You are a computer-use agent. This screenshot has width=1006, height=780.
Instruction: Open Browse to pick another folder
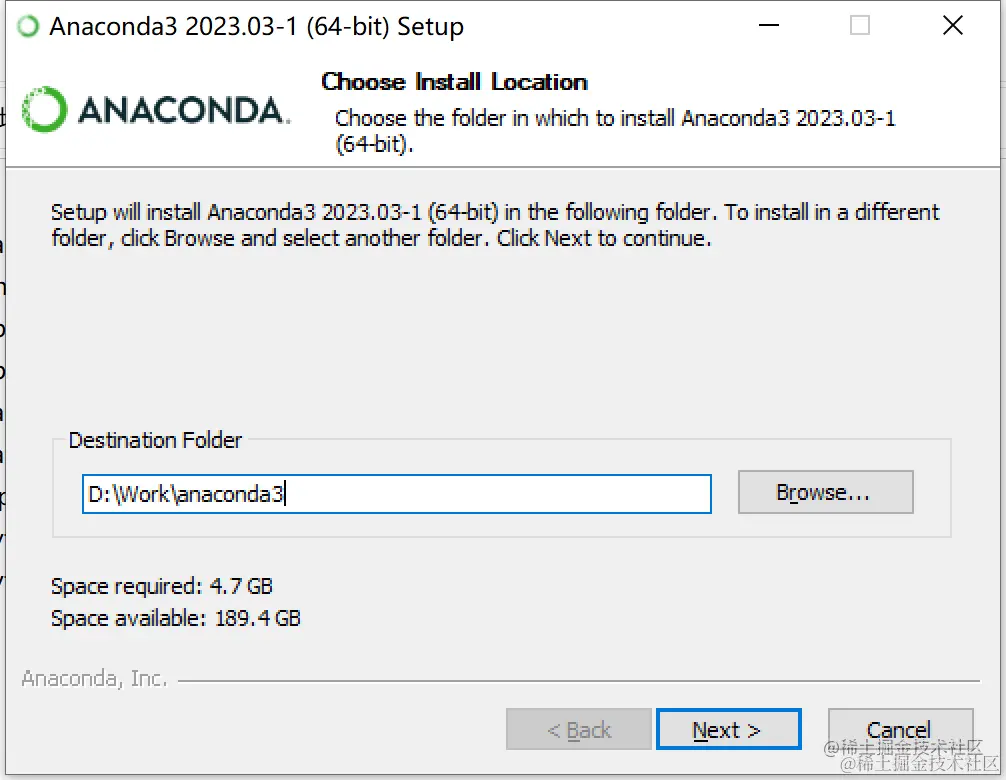tap(825, 492)
